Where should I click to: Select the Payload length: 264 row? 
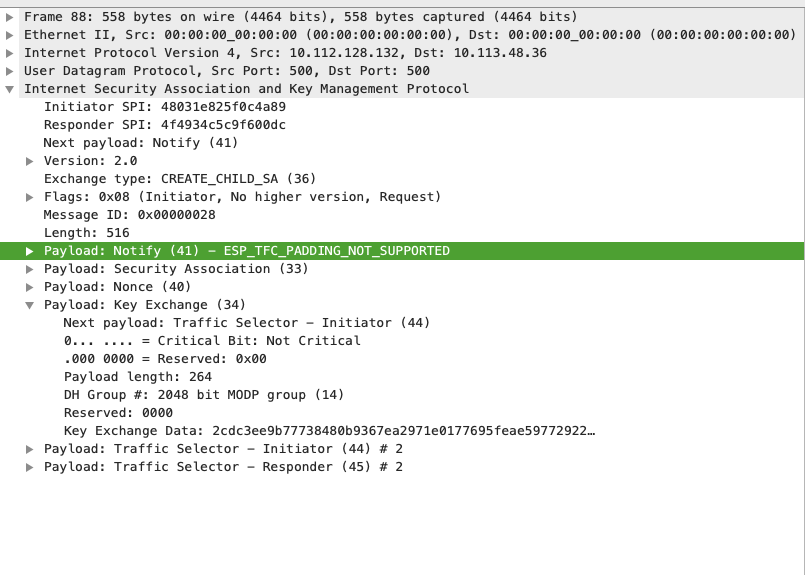point(137,377)
